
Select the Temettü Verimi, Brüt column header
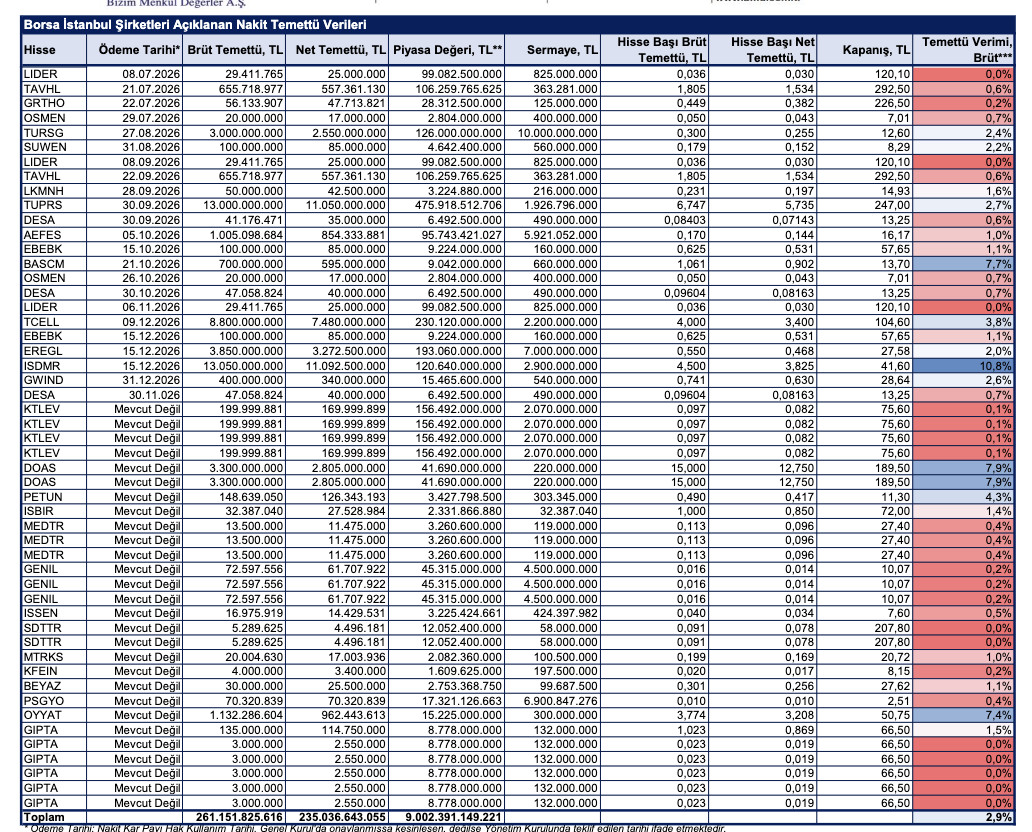[967, 49]
